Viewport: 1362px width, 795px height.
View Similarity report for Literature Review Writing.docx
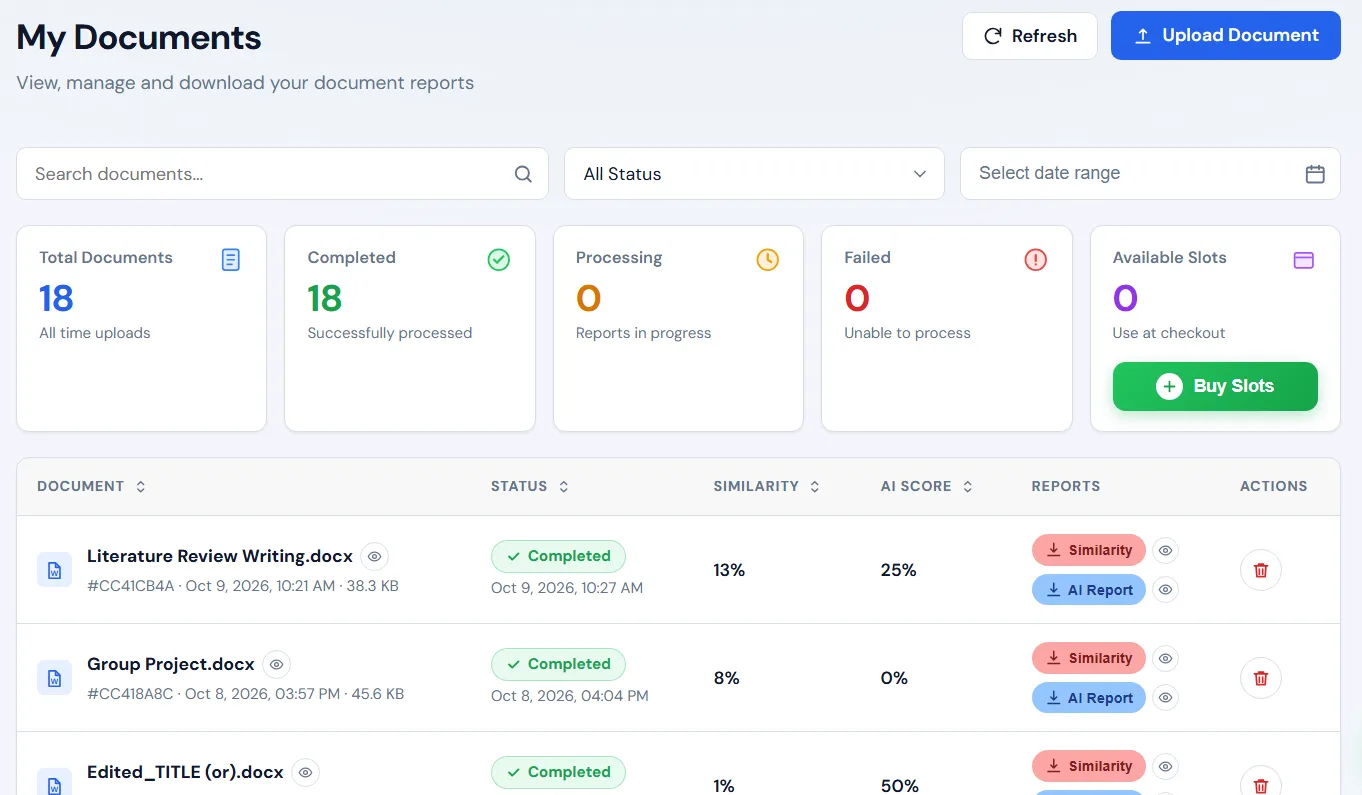pyautogui.click(x=1165, y=550)
